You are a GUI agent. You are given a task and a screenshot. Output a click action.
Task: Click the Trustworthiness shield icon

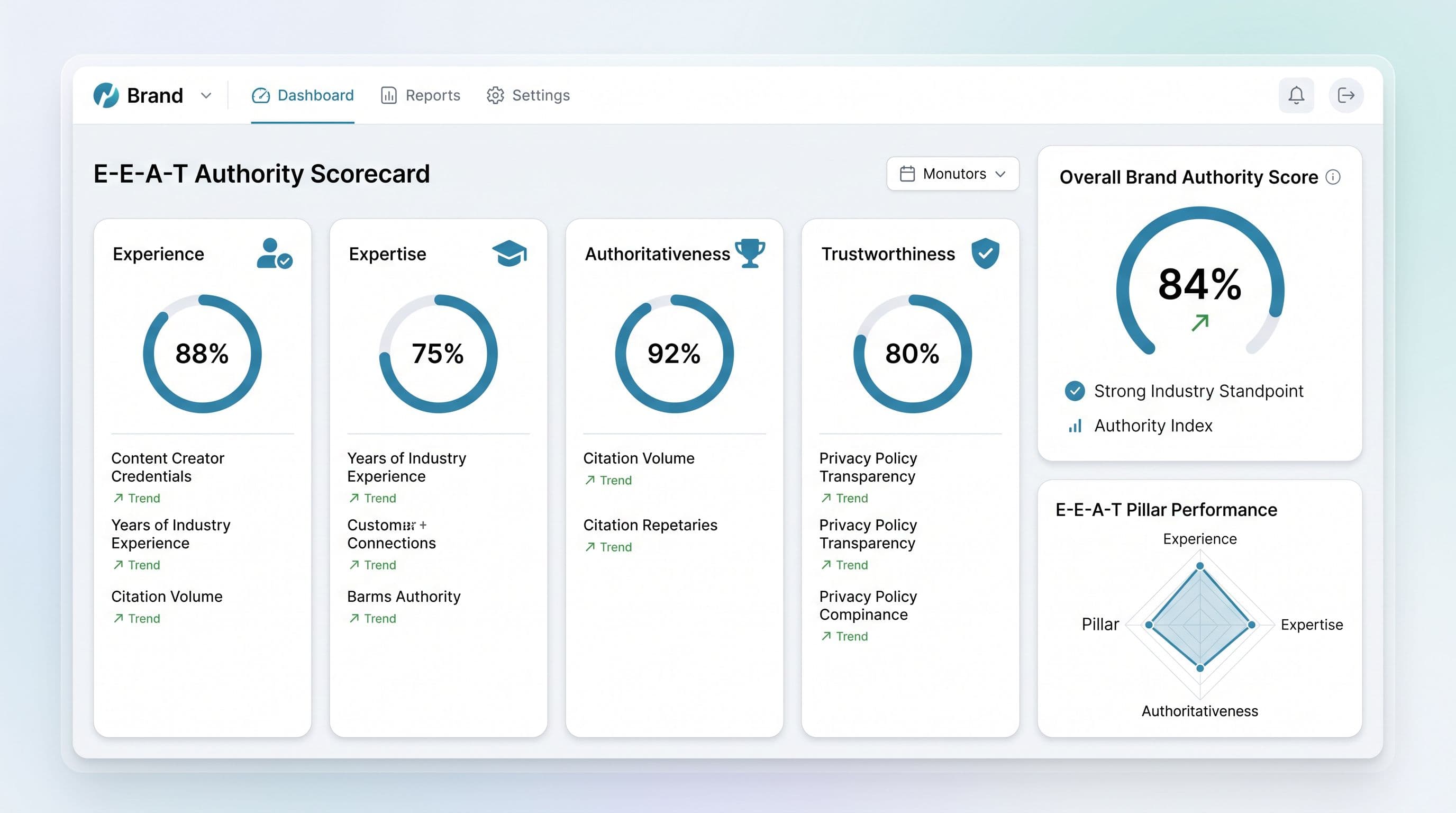(985, 254)
